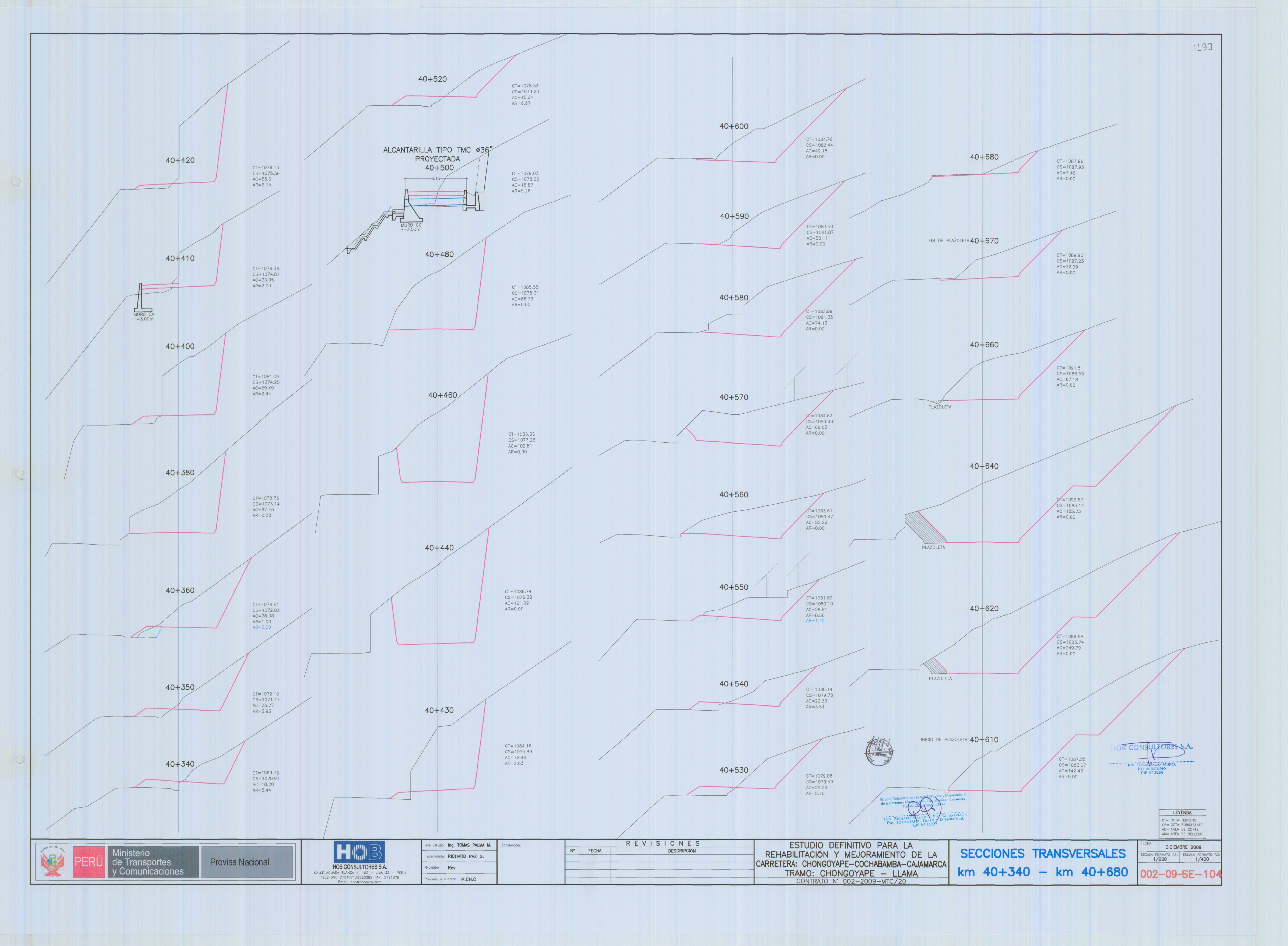Click station label 40+440
Screen dimensions: 1288x946
(x=439, y=548)
